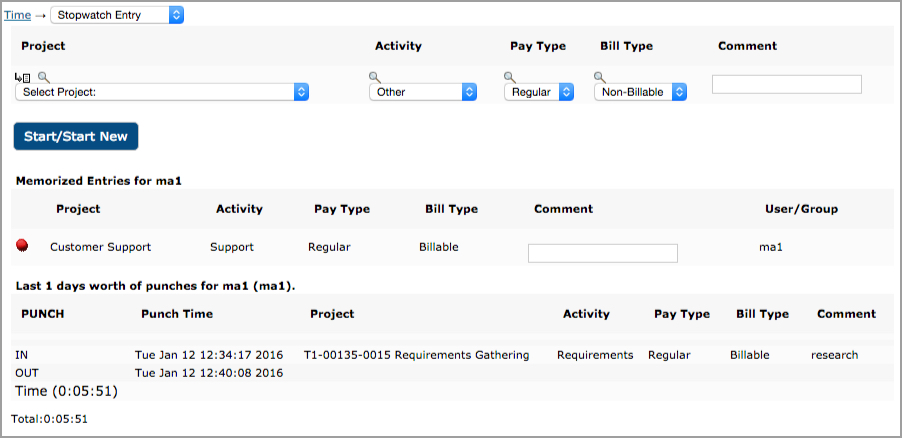The height and width of the screenshot is (438, 902).
Task: Click the magnifier icon above the Pay Type dropdown
Action: [x=510, y=77]
